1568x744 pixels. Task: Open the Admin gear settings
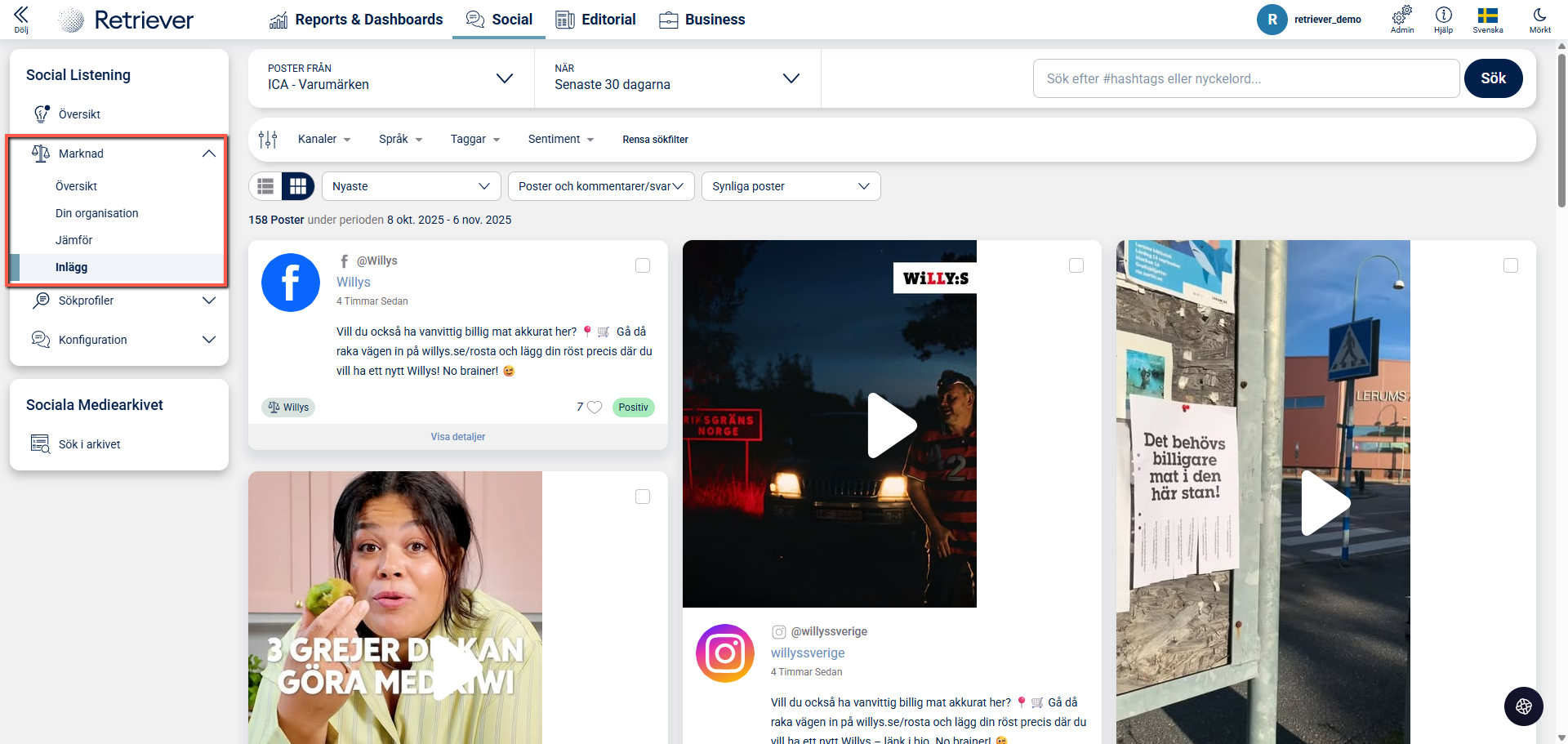(x=1402, y=19)
